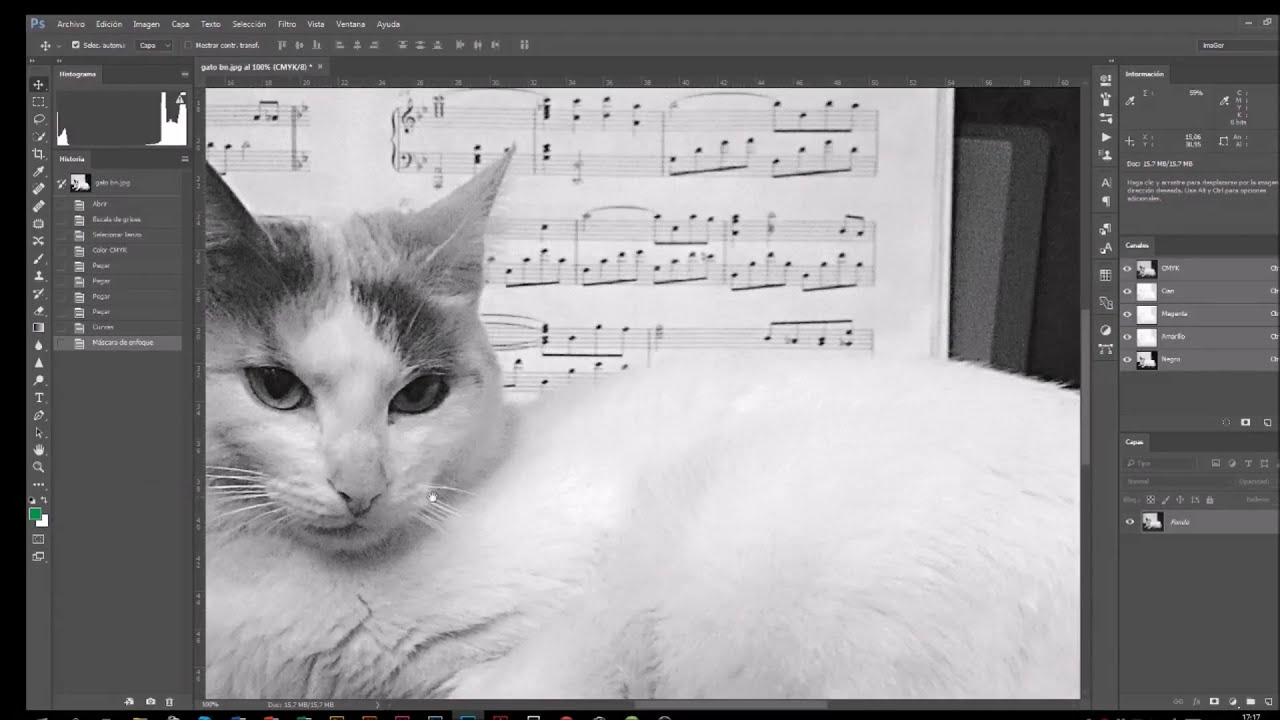The width and height of the screenshot is (1280, 720).
Task: Toggle visibility of the Cian channel
Action: click(1127, 292)
